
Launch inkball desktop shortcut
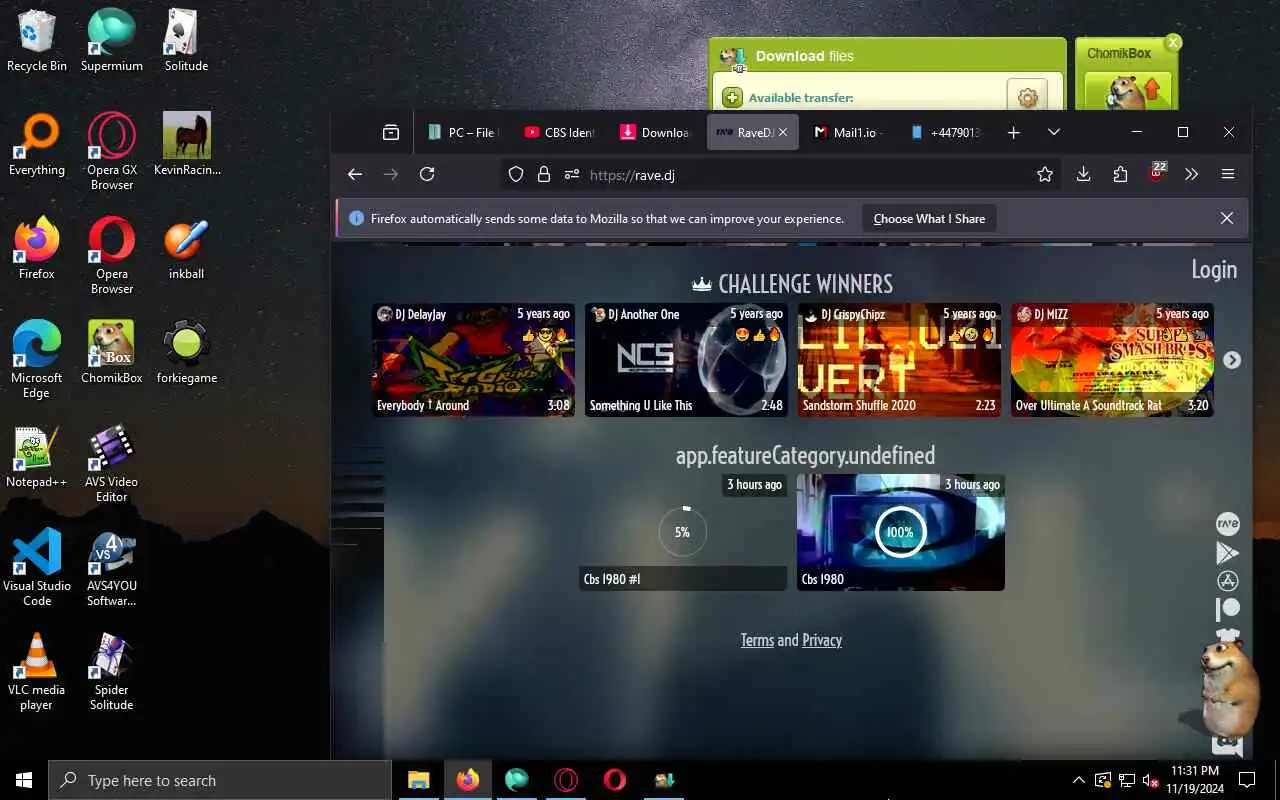[x=186, y=248]
